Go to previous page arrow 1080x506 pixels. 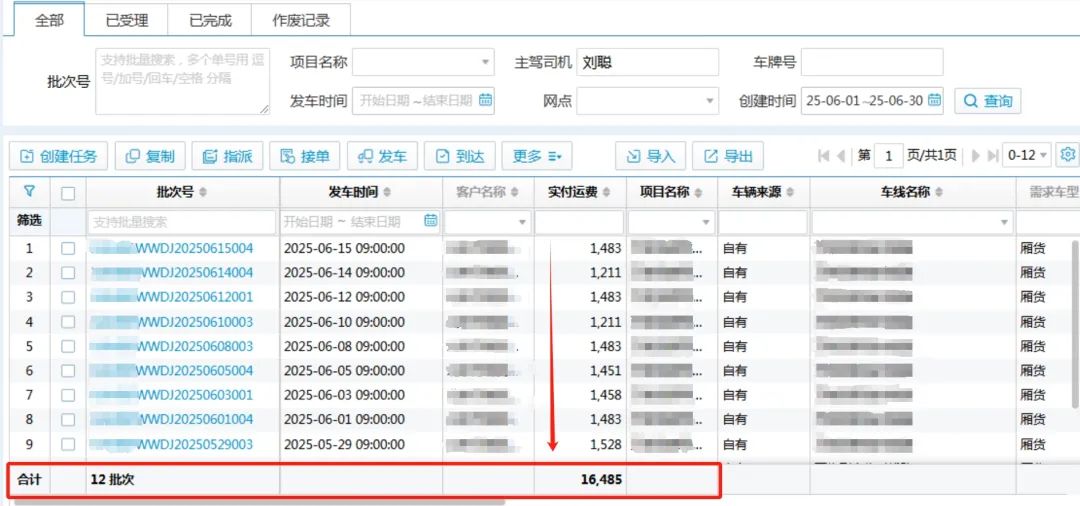point(841,156)
